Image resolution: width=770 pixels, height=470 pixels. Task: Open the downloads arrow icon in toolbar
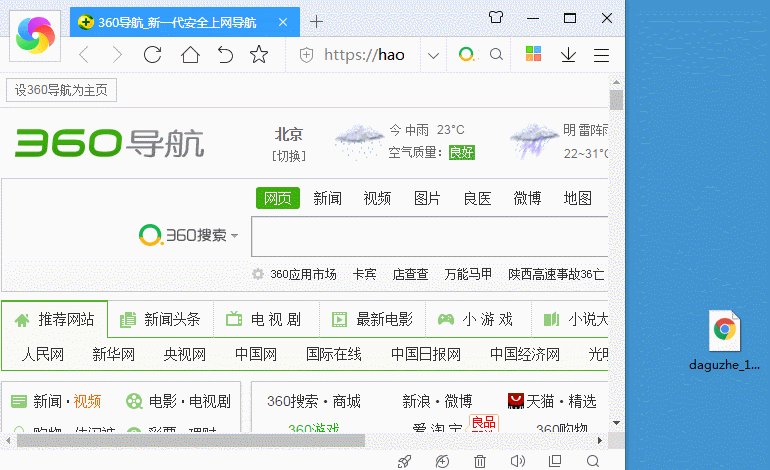tap(568, 55)
